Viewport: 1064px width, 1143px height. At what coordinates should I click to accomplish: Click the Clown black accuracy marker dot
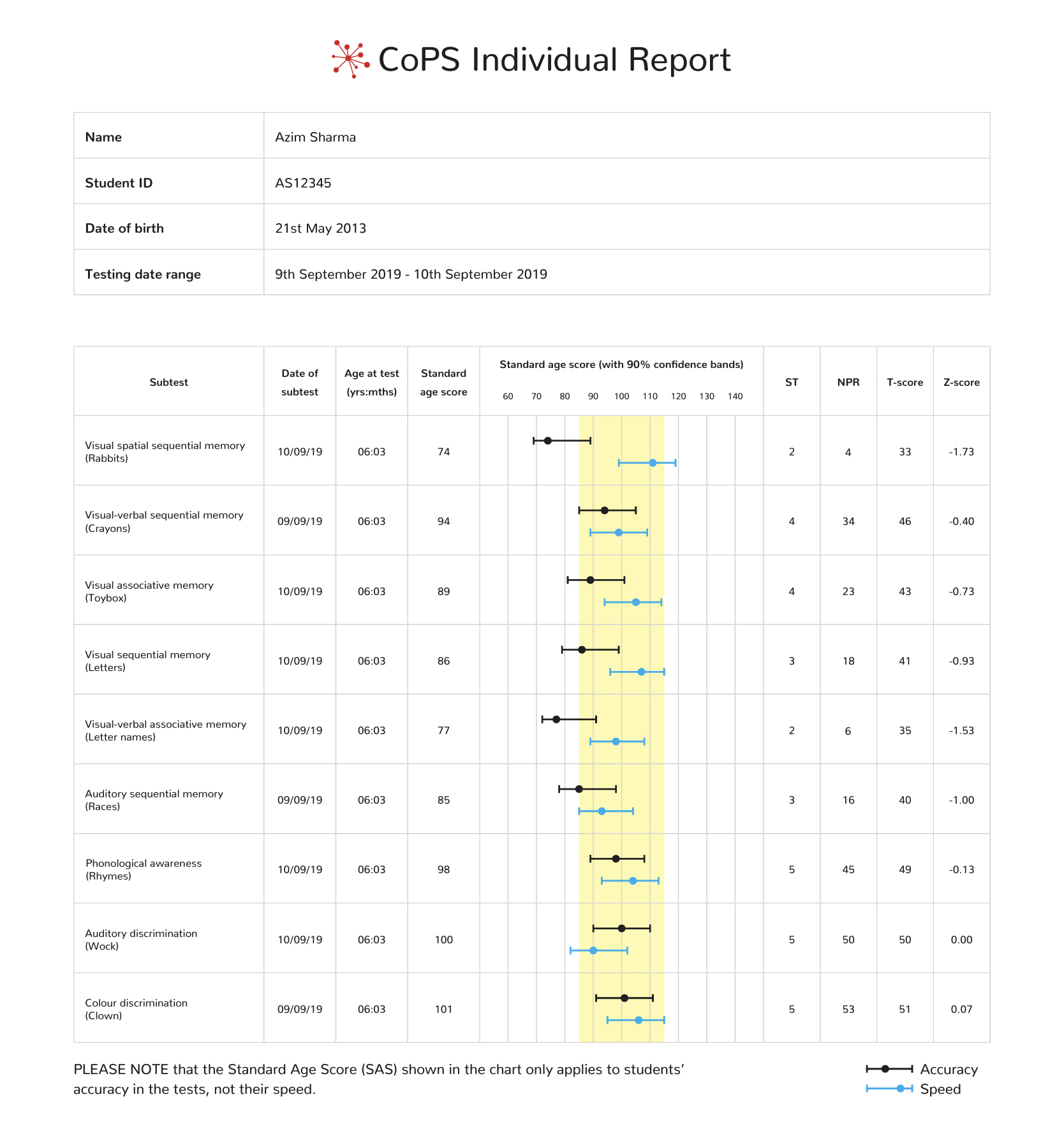[624, 998]
